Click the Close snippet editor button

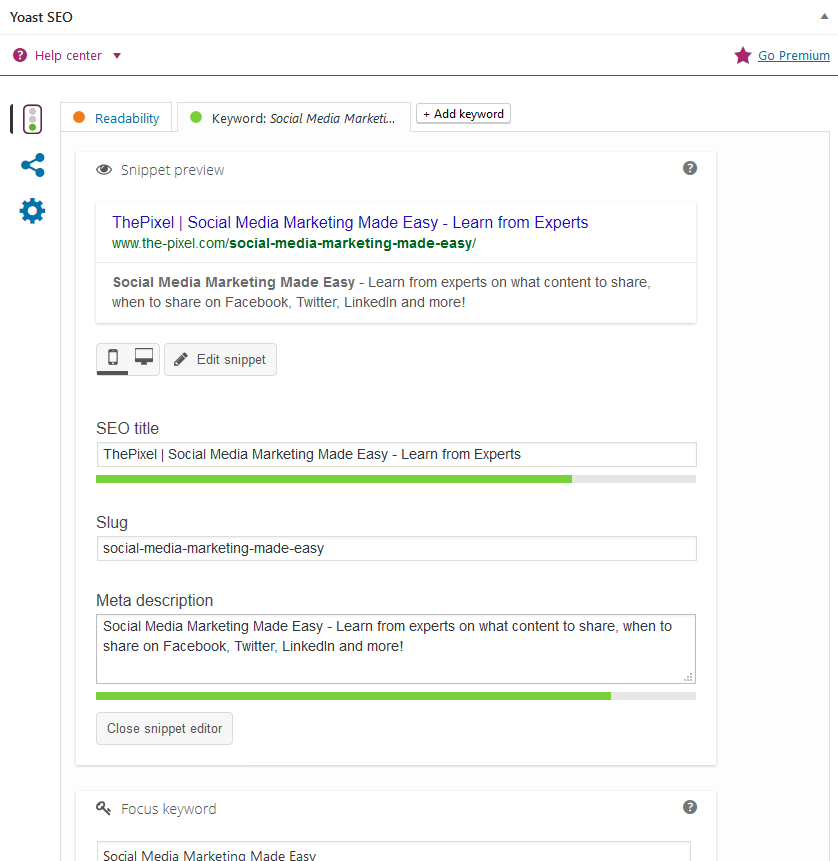coord(164,729)
